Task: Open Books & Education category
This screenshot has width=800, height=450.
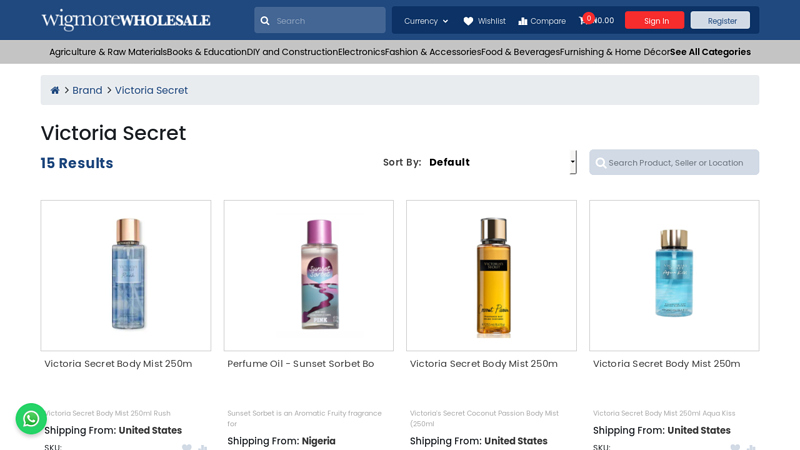Action: 207,52
